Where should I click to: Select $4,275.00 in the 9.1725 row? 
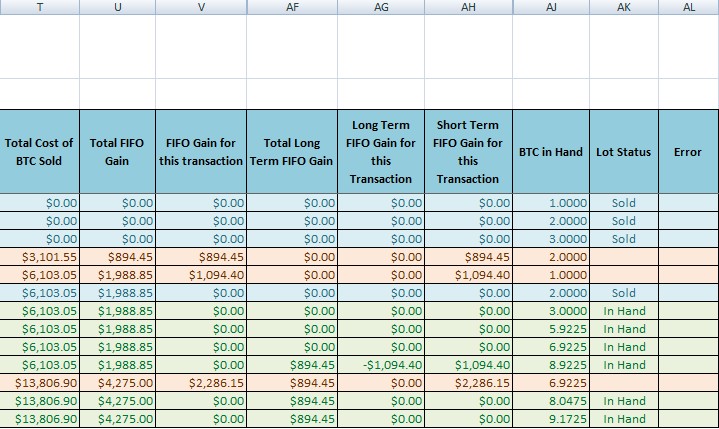[x=117, y=419]
